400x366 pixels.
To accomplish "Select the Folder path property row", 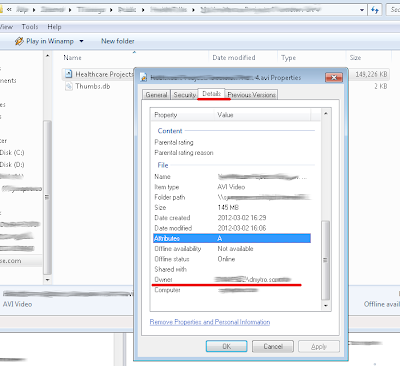I will [232, 197].
